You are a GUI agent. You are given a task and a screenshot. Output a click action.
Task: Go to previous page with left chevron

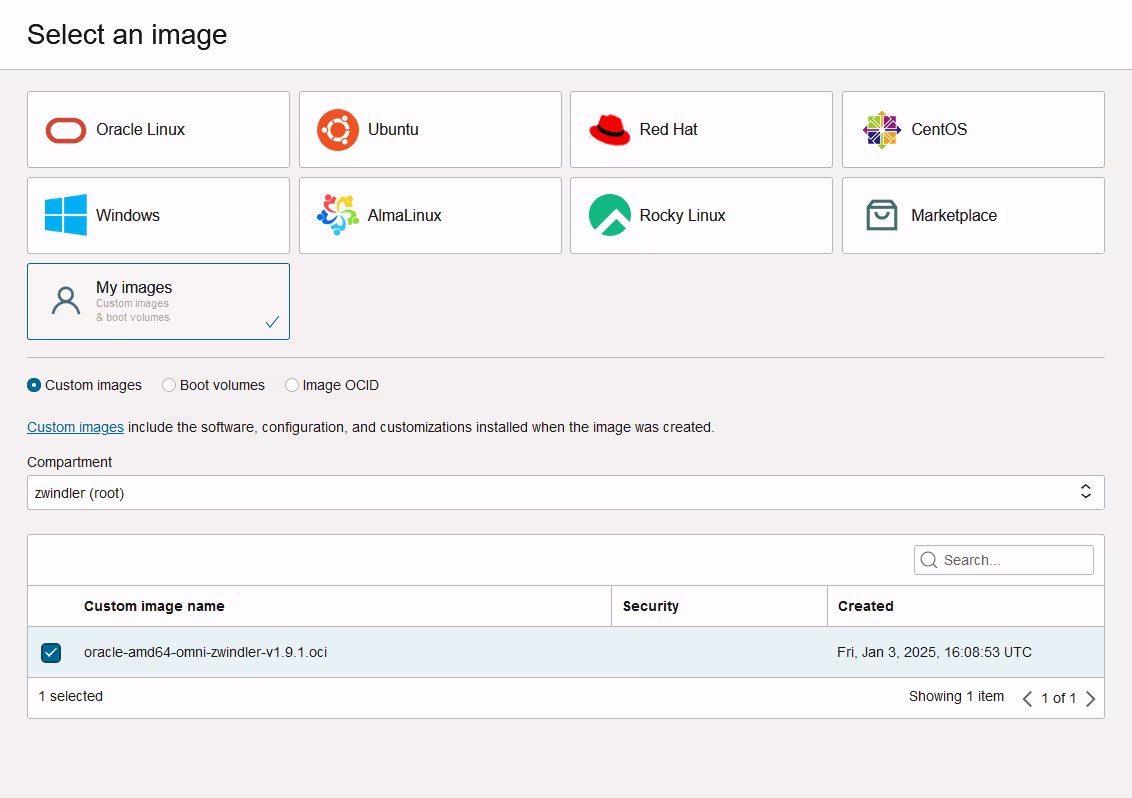tap(1027, 699)
